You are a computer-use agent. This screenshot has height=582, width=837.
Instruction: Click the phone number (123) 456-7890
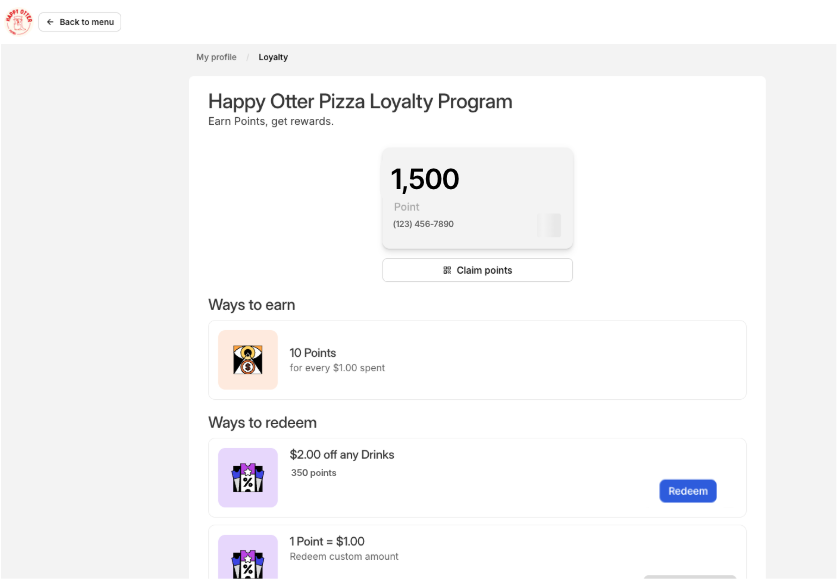coord(423,224)
